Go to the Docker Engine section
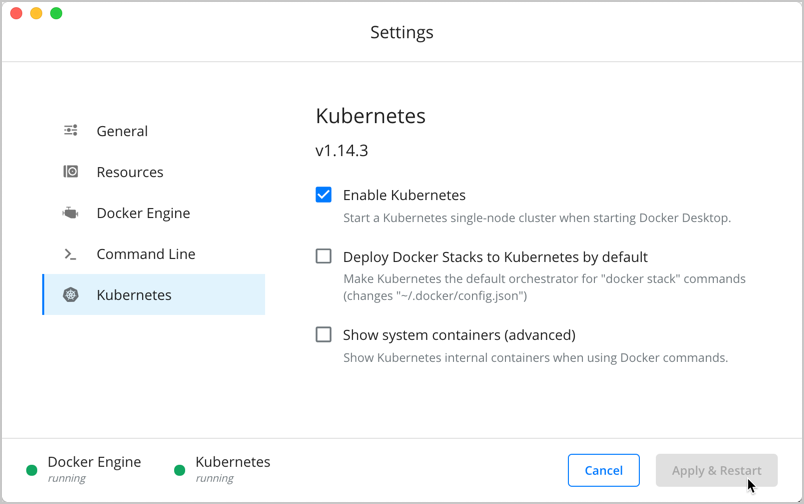 [x=143, y=213]
